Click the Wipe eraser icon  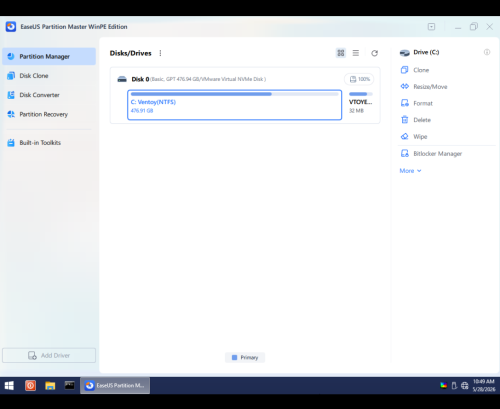click(x=405, y=136)
